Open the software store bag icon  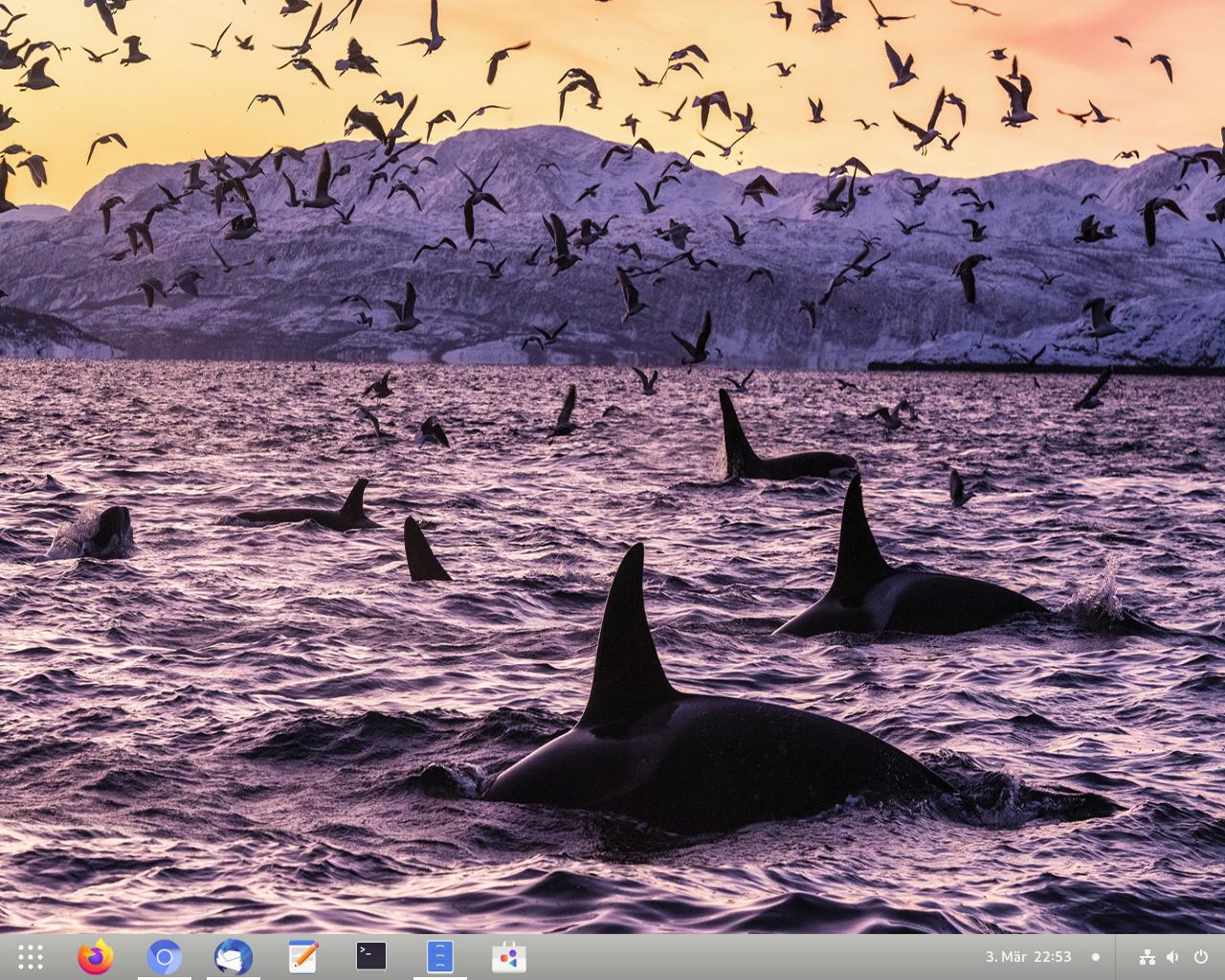coord(509,956)
